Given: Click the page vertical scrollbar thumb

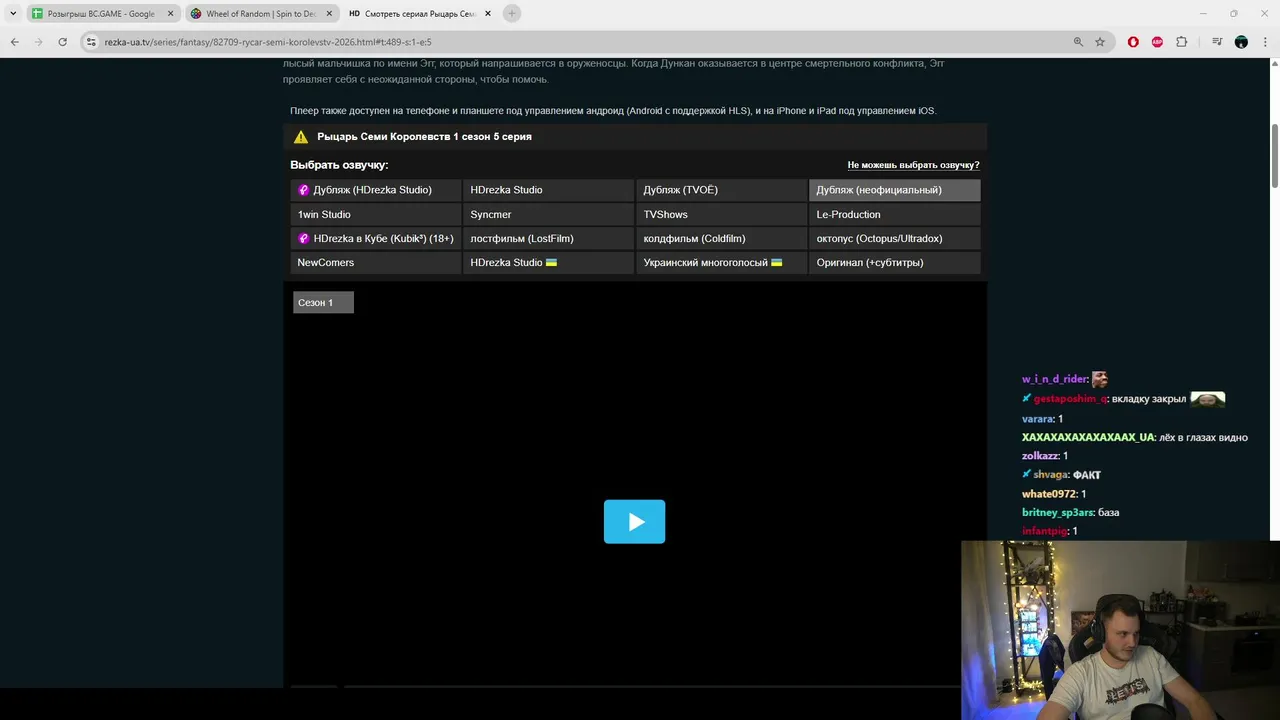Looking at the screenshot, I should [1275, 155].
